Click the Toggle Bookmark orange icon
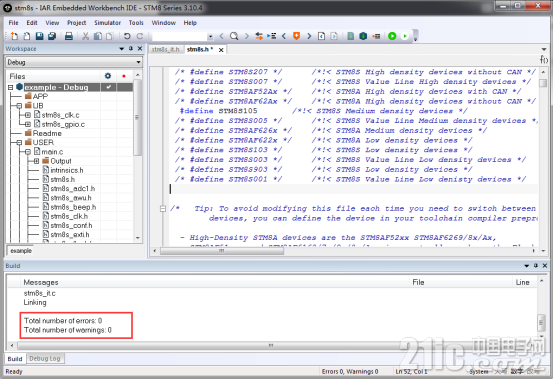 296,36
